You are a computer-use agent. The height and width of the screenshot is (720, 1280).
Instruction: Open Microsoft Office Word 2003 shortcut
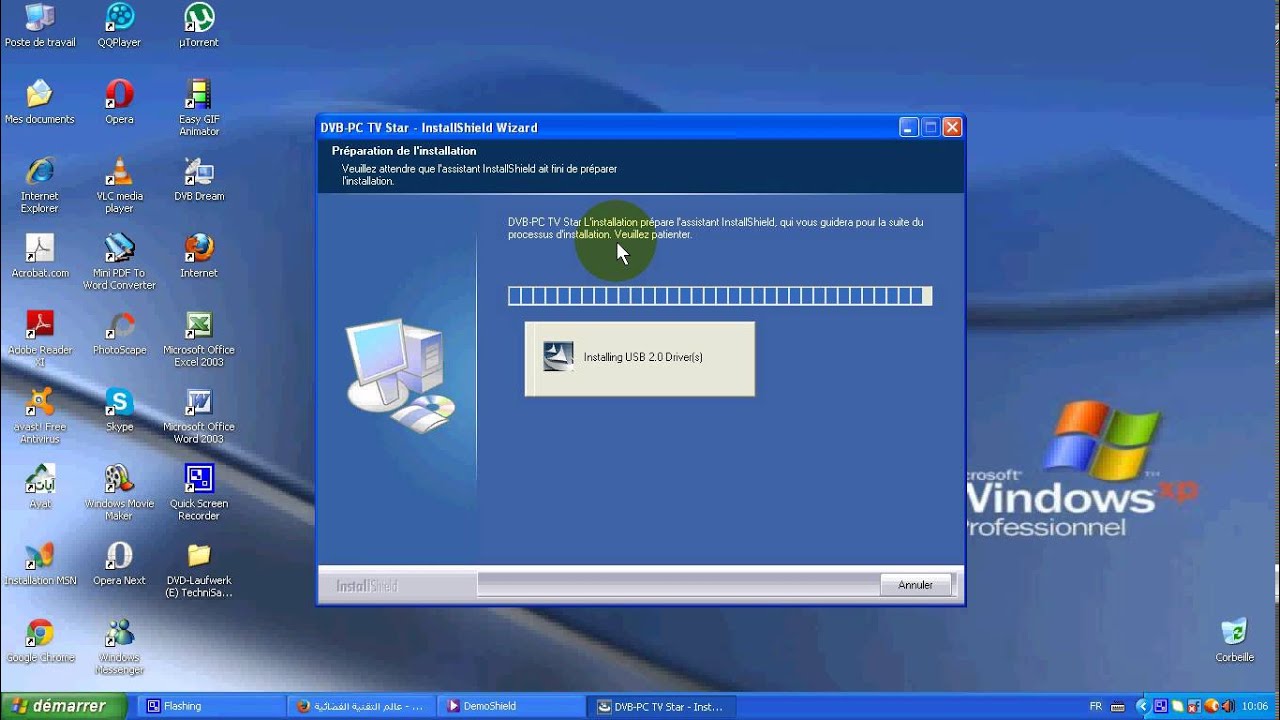199,417
